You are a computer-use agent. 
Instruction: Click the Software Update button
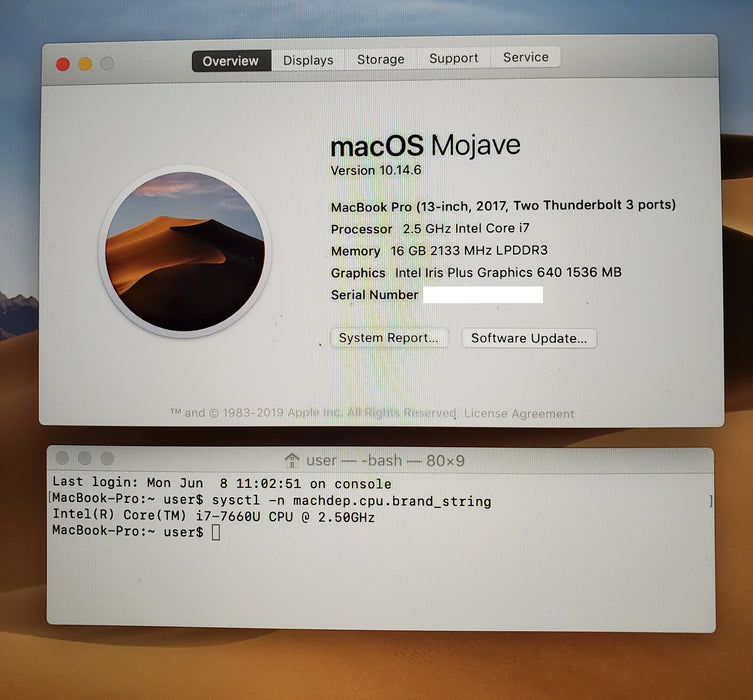coord(529,338)
